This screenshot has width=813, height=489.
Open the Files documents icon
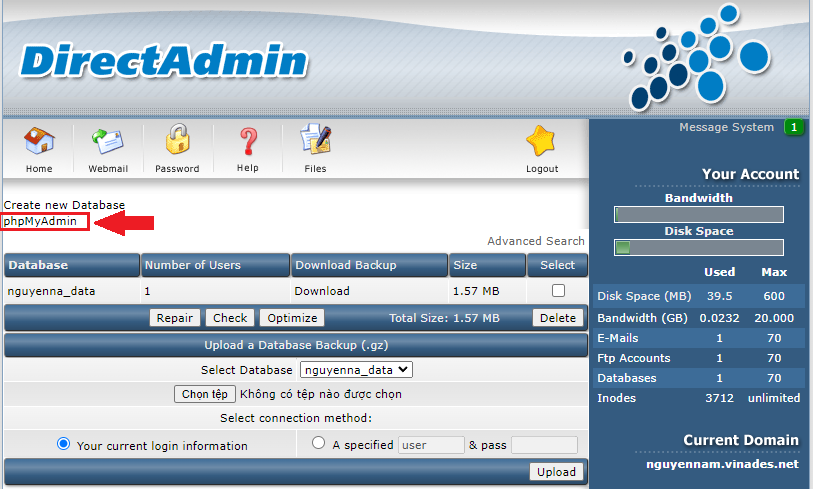click(315, 139)
